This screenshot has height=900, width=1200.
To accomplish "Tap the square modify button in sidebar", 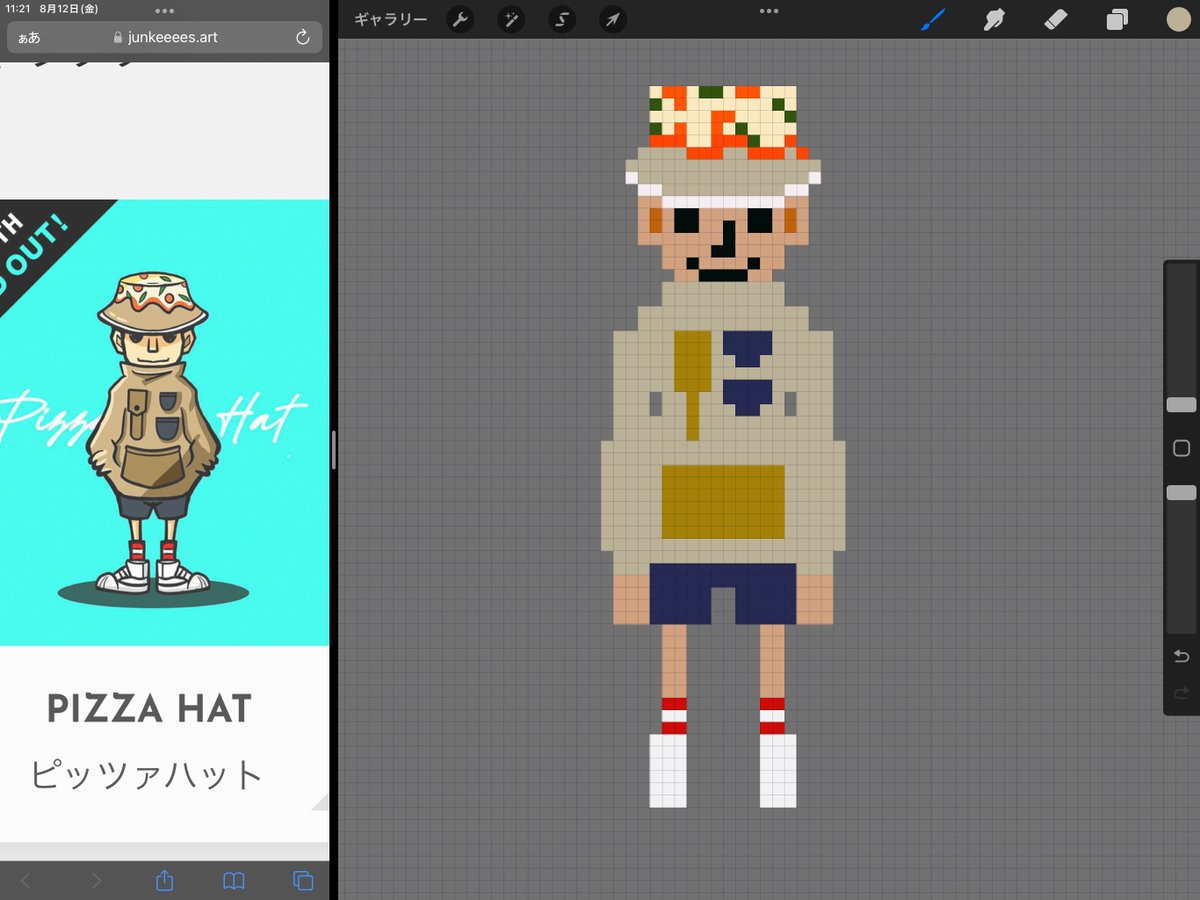I will (1181, 448).
